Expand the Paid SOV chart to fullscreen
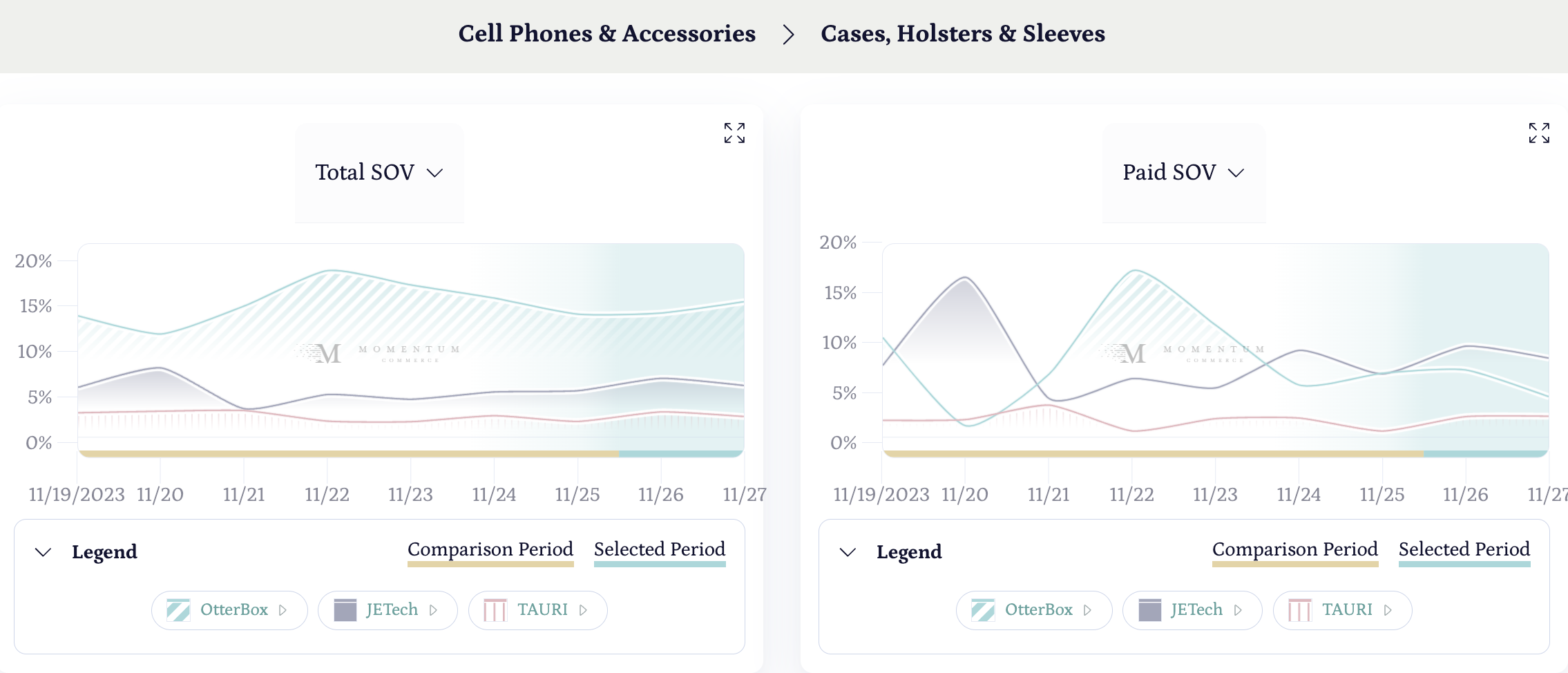The height and width of the screenshot is (673, 1568). pos(1539,133)
